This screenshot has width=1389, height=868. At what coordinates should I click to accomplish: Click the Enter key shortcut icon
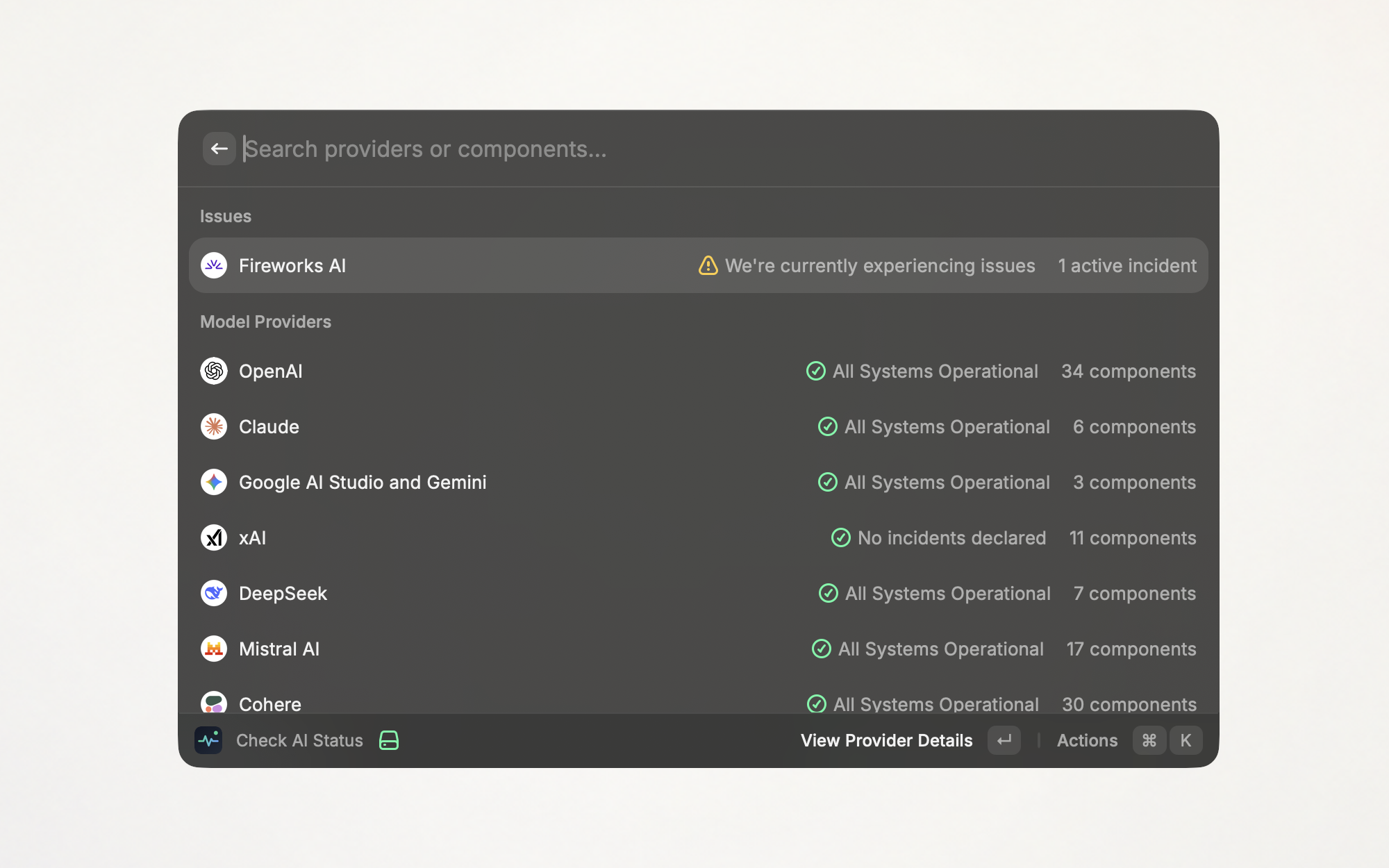(1004, 740)
